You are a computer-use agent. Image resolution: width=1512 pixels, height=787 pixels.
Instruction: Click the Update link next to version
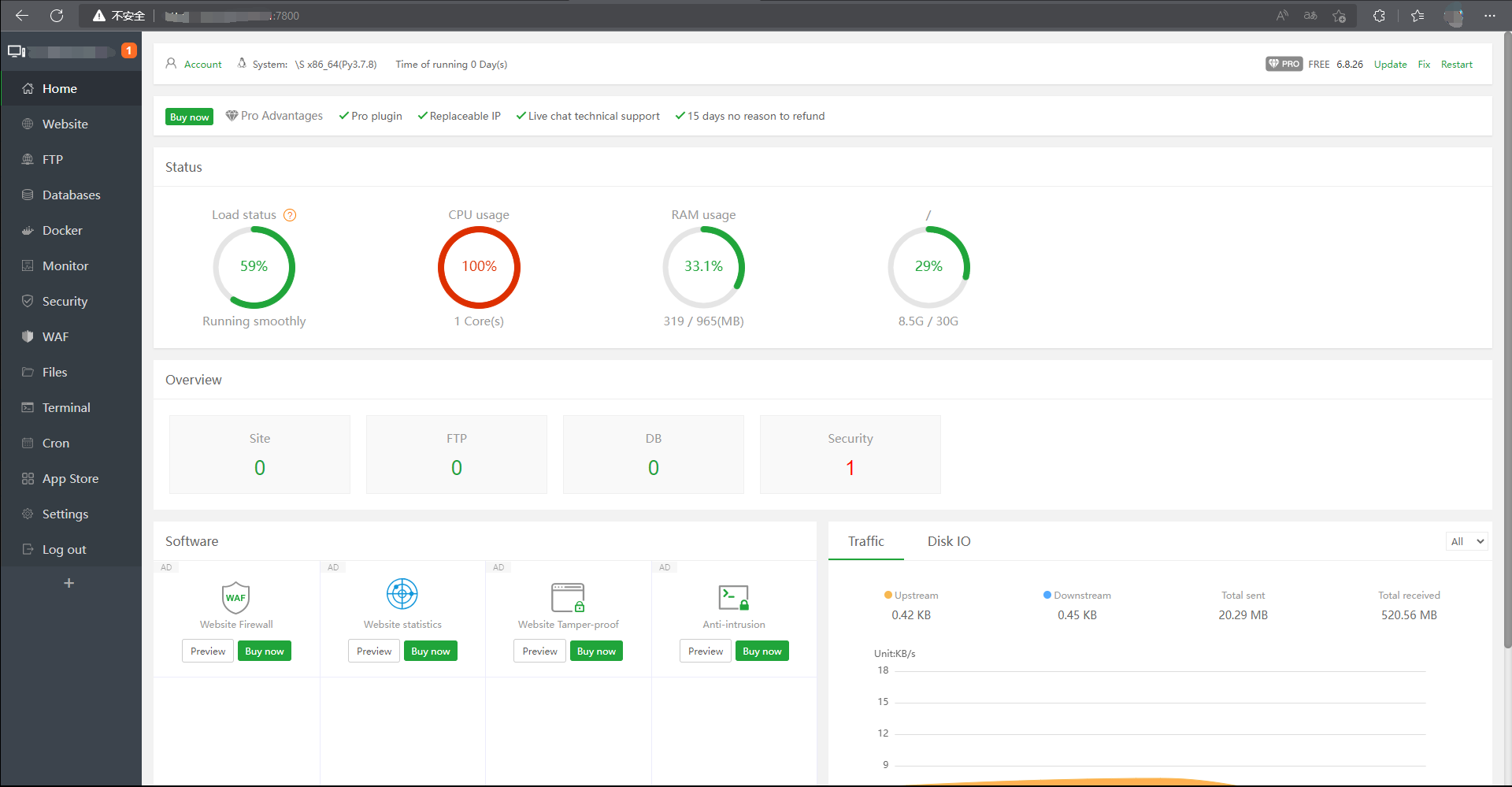point(1390,65)
